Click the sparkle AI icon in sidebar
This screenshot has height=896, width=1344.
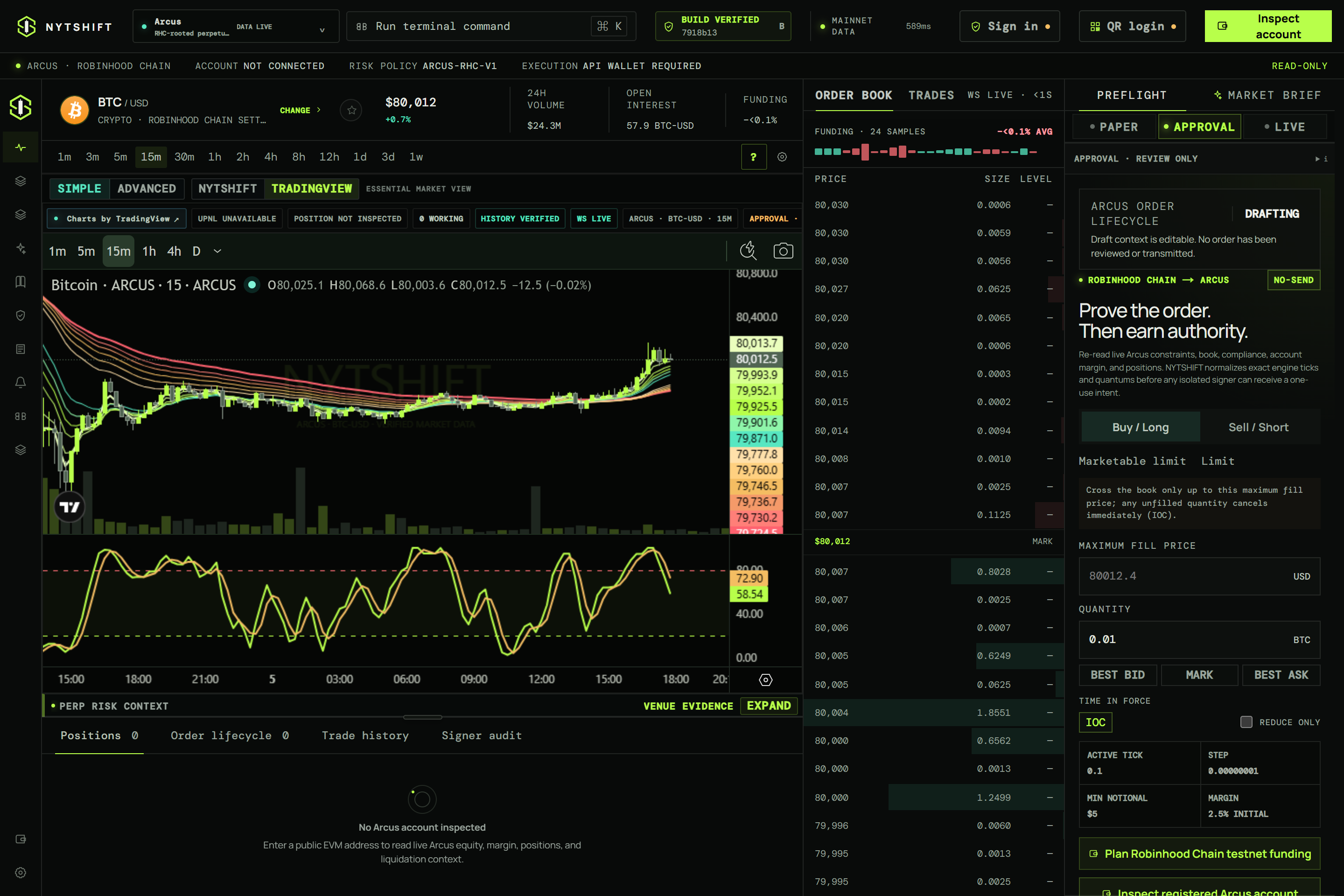tap(21, 248)
